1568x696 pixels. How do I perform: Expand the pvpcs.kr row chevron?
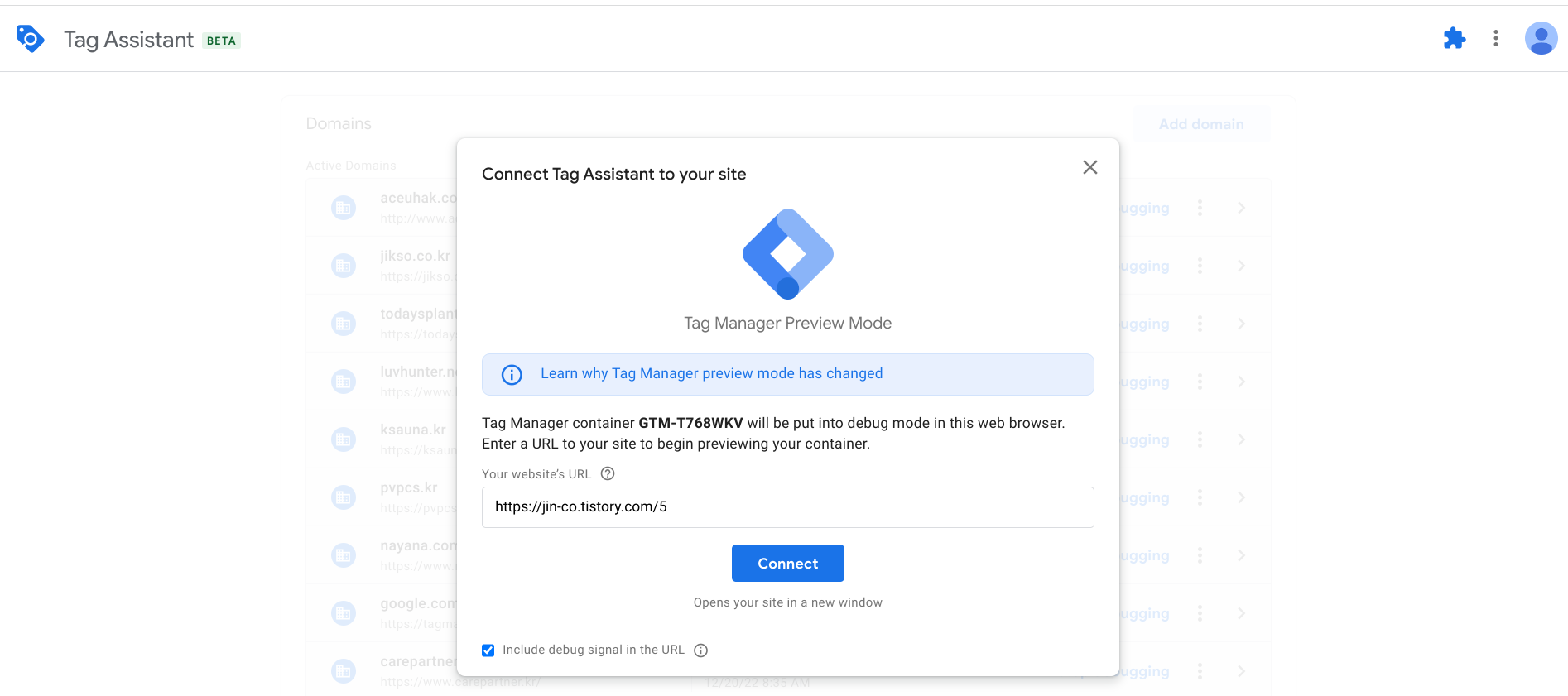coord(1242,497)
